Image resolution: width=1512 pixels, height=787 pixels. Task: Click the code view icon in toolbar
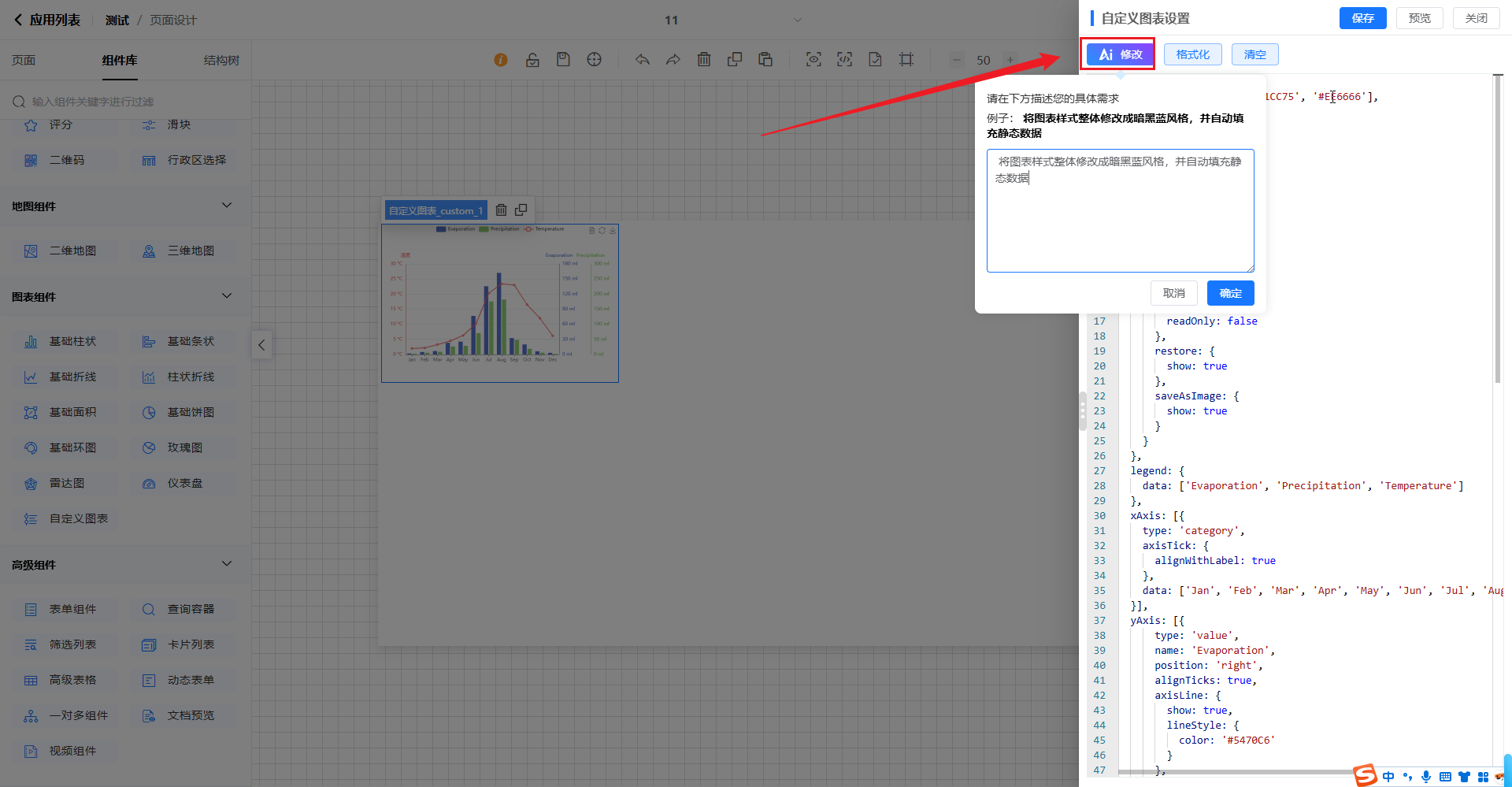[x=844, y=60]
